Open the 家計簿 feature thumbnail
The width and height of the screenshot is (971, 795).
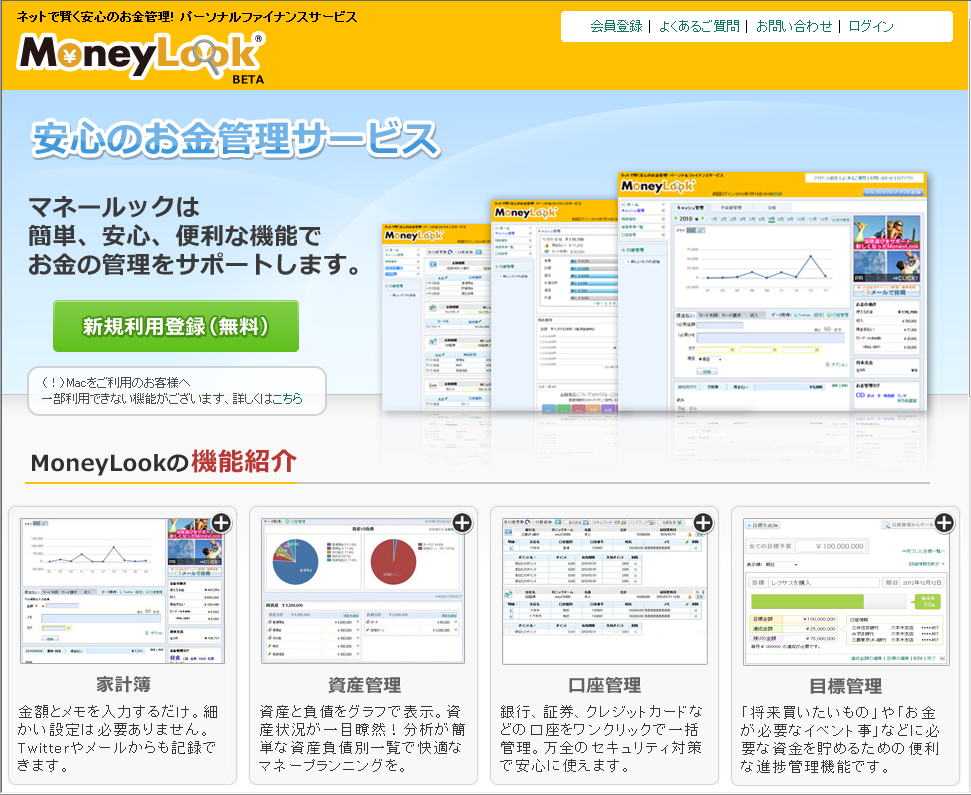coord(123,591)
